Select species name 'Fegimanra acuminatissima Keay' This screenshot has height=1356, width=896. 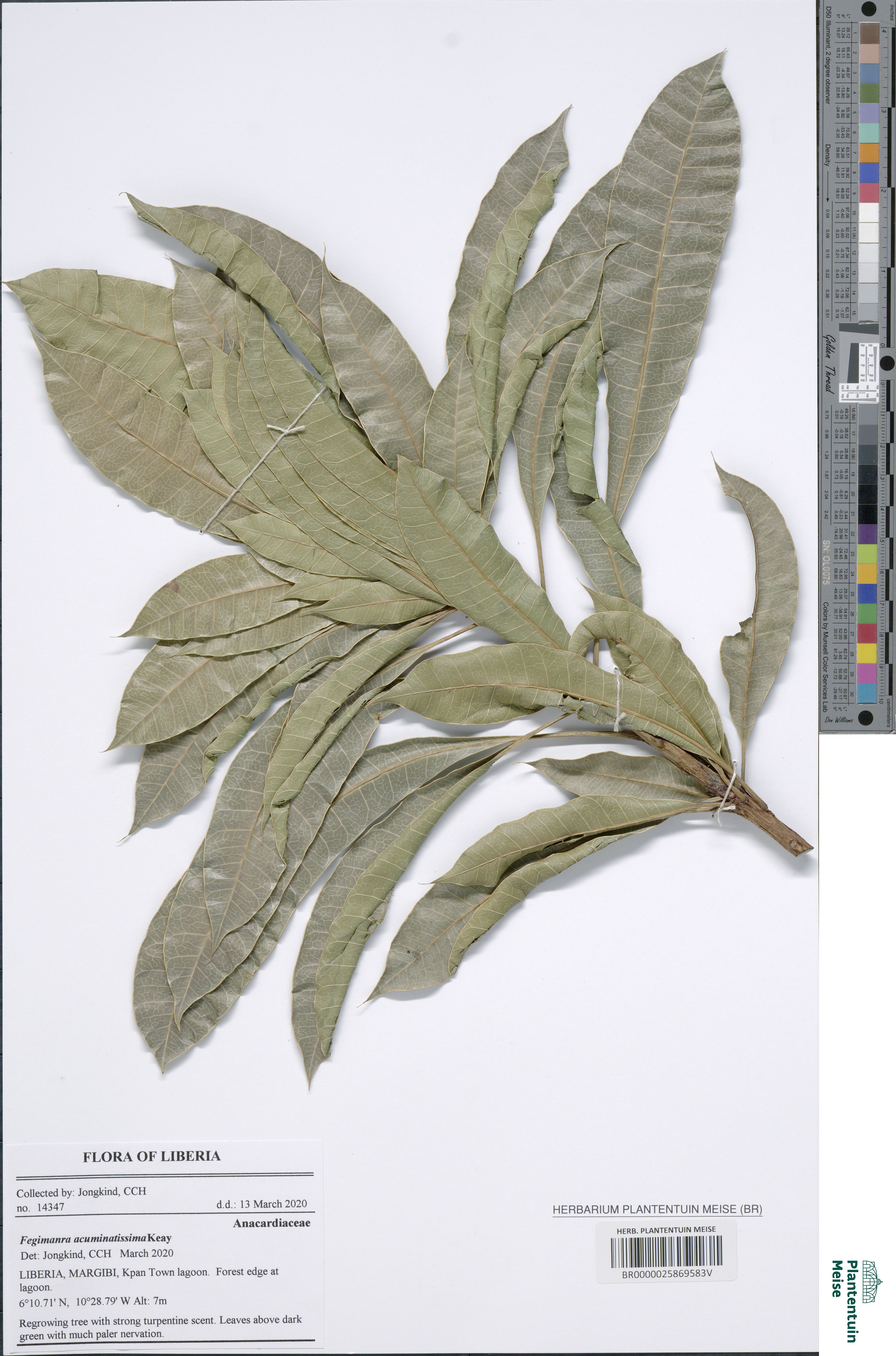tap(96, 1239)
